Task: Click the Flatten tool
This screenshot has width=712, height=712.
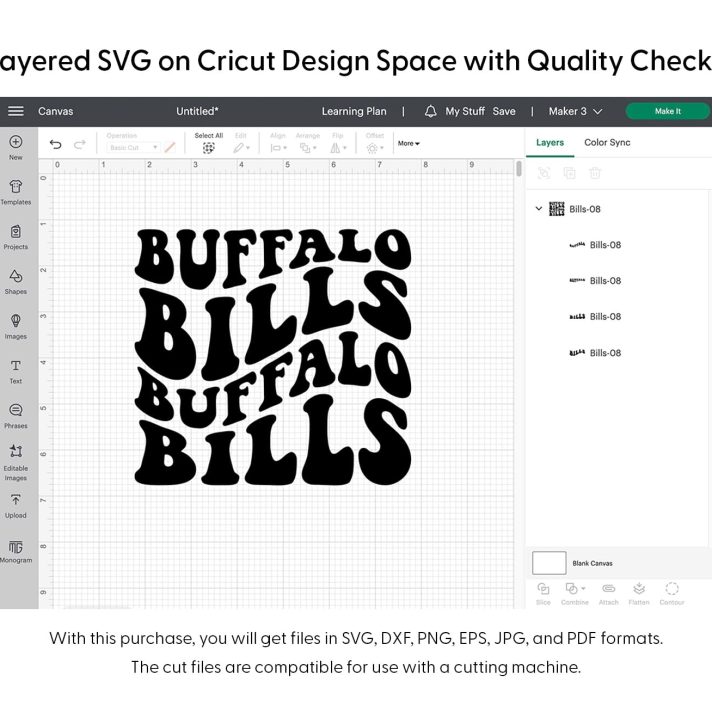Action: click(639, 593)
